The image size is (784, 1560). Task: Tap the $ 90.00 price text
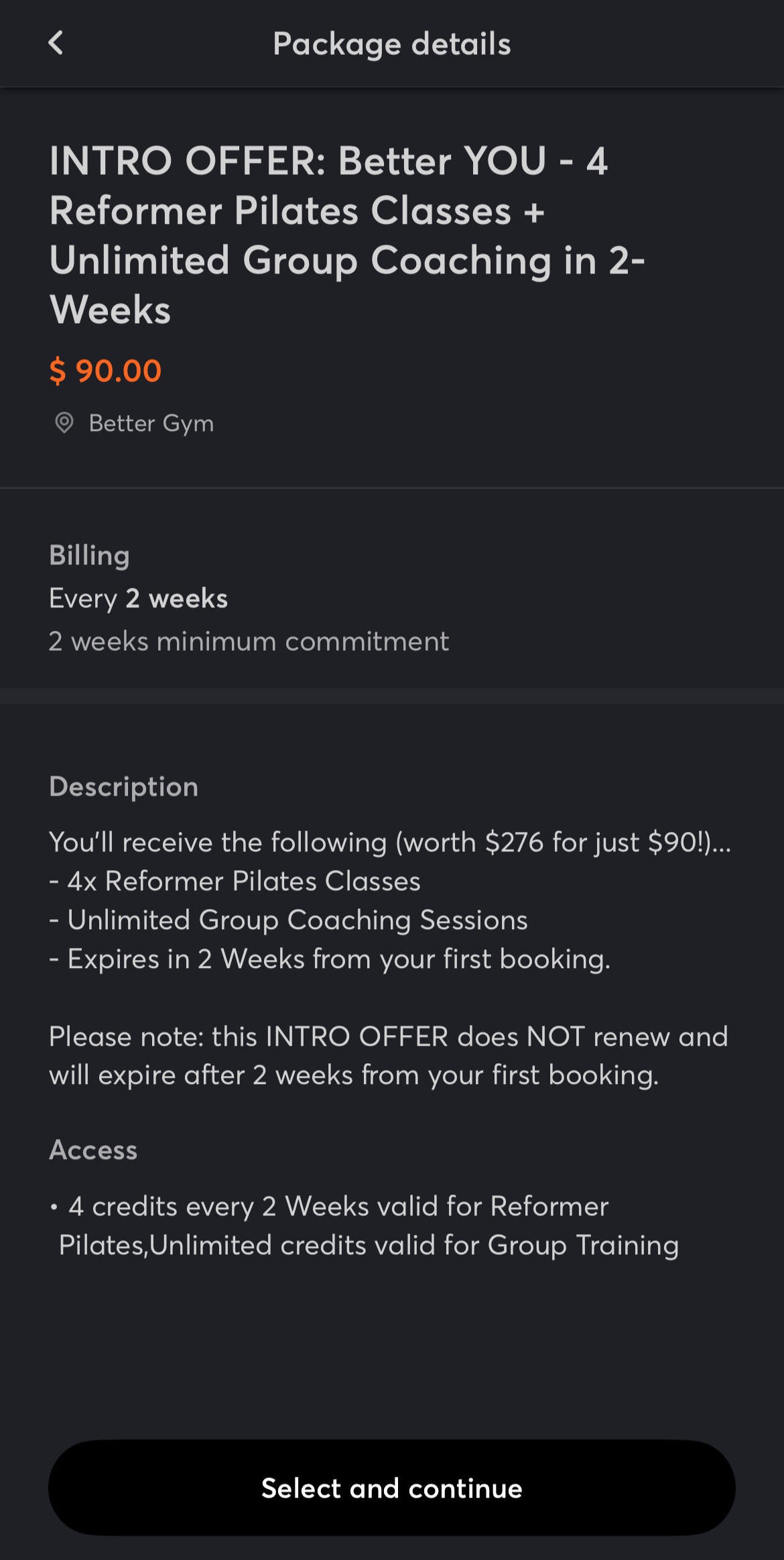click(x=105, y=371)
